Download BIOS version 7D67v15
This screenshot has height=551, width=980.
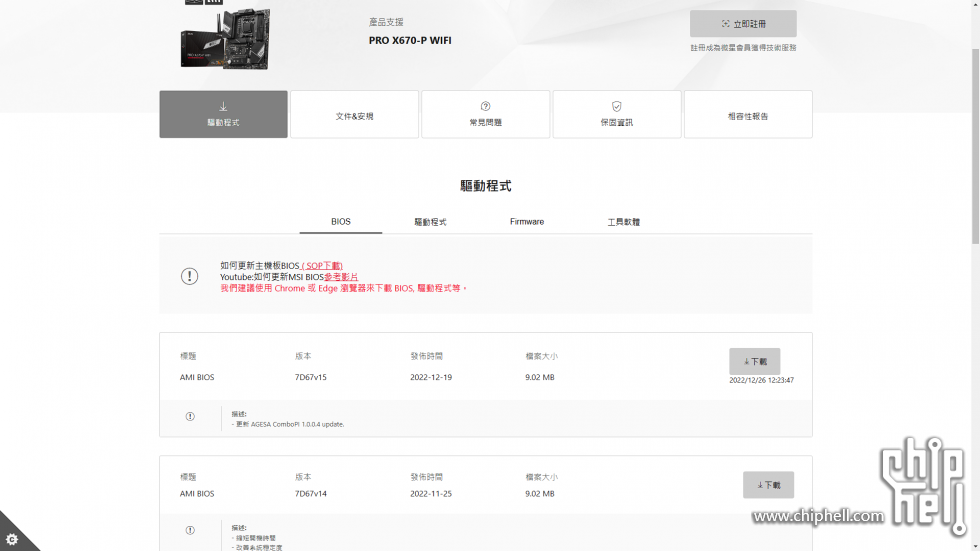(x=754, y=361)
